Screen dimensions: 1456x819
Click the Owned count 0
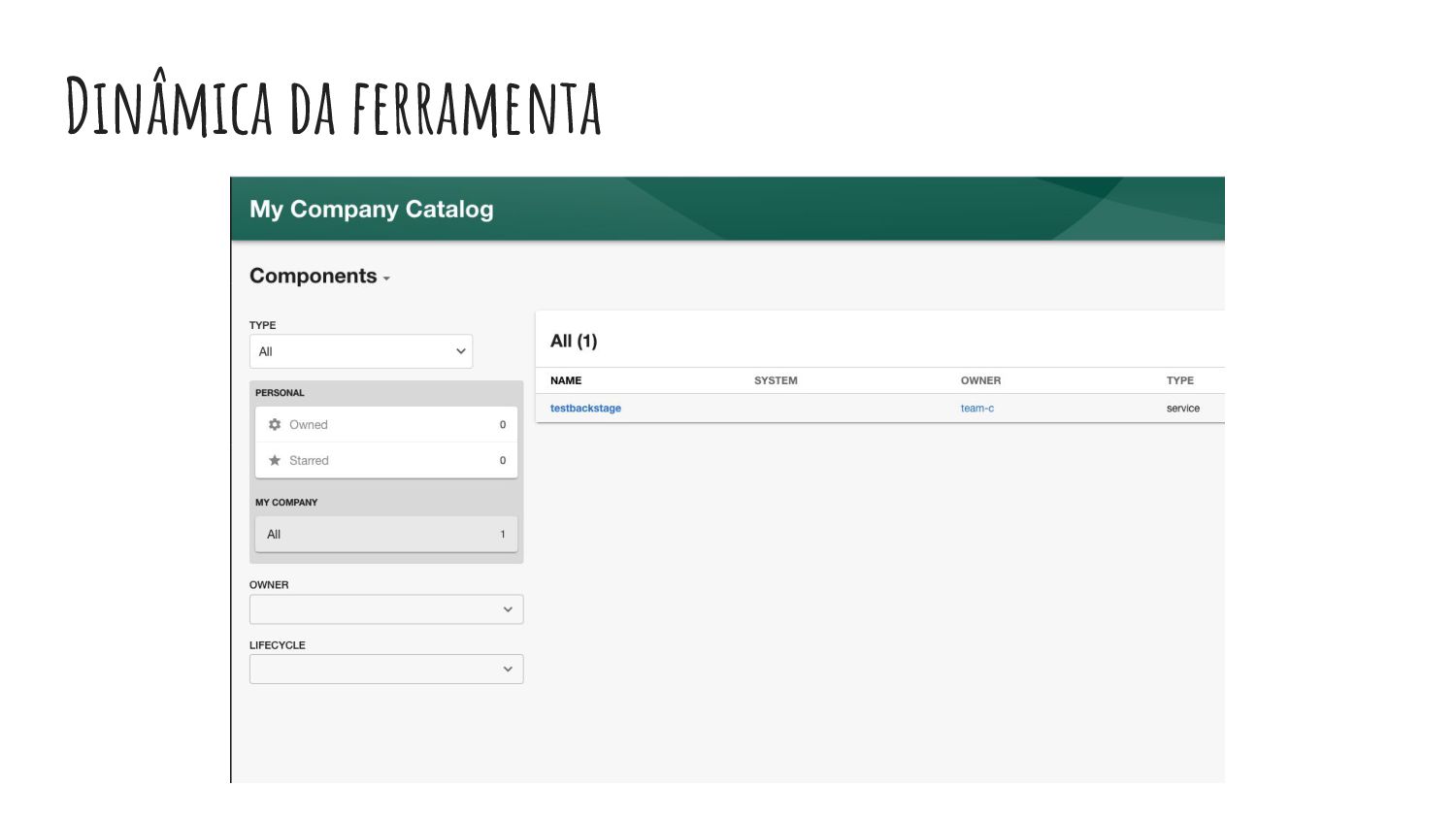tap(503, 425)
